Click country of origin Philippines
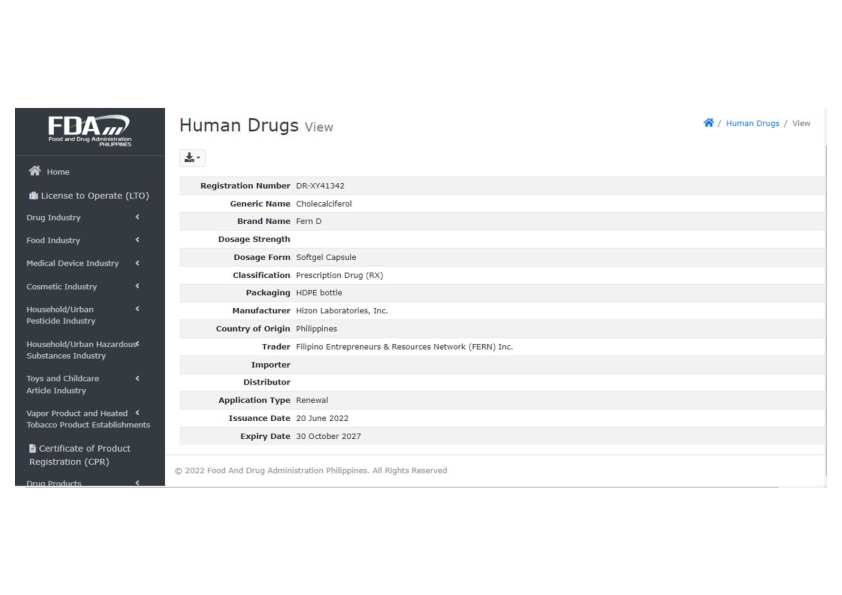The width and height of the screenshot is (842, 595). coord(316,329)
